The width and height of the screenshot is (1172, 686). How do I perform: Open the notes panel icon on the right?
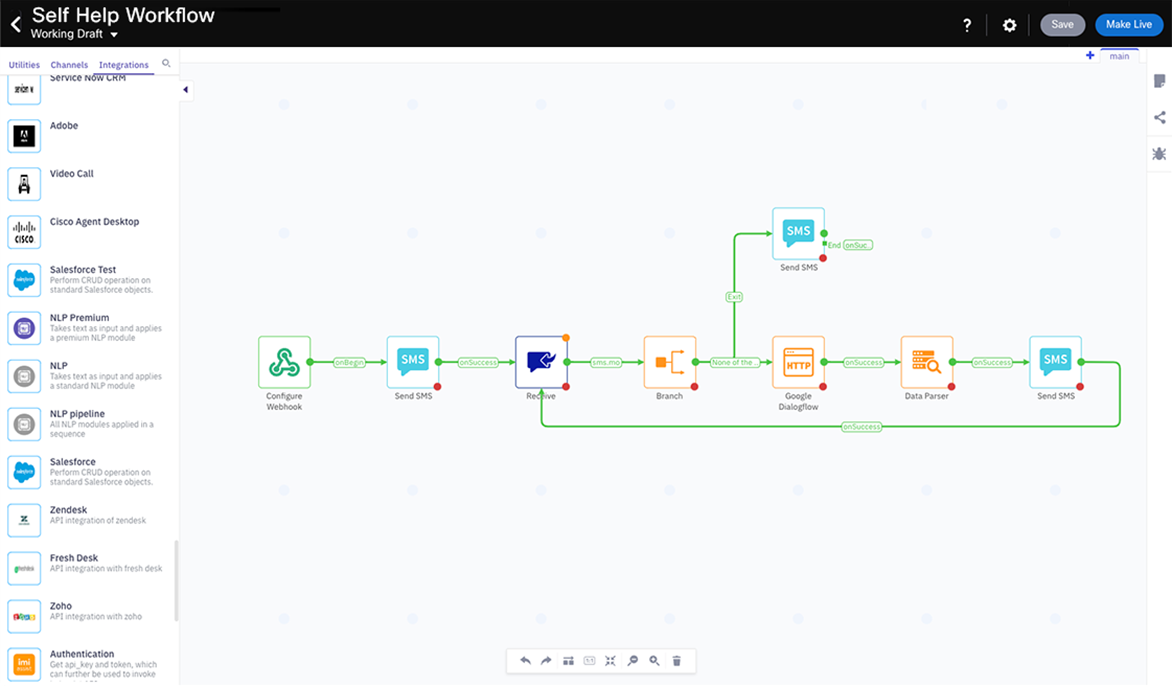click(1159, 81)
